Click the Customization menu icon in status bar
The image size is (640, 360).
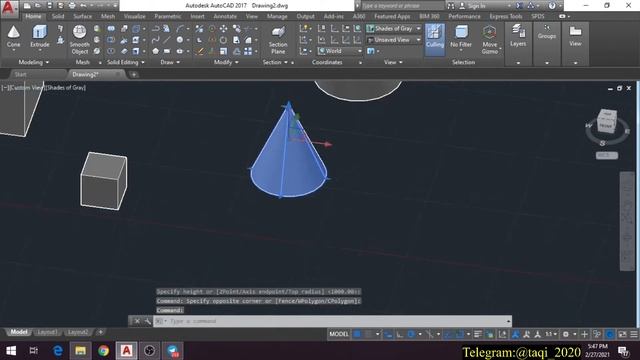point(633,334)
